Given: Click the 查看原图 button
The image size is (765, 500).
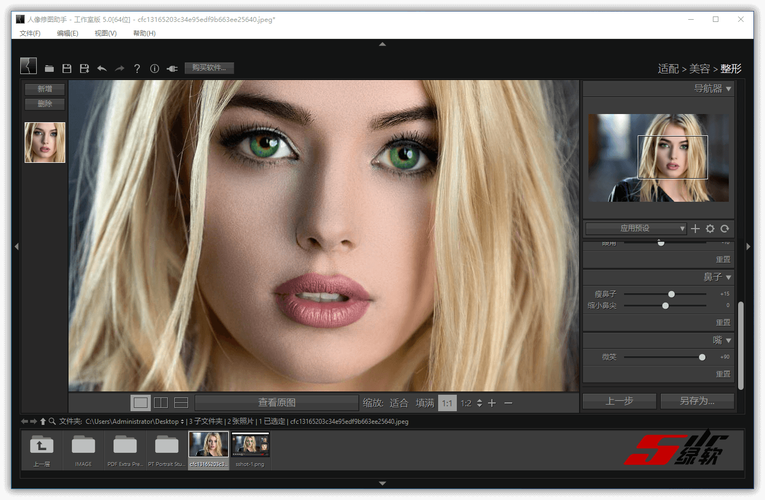Looking at the screenshot, I should click(277, 403).
